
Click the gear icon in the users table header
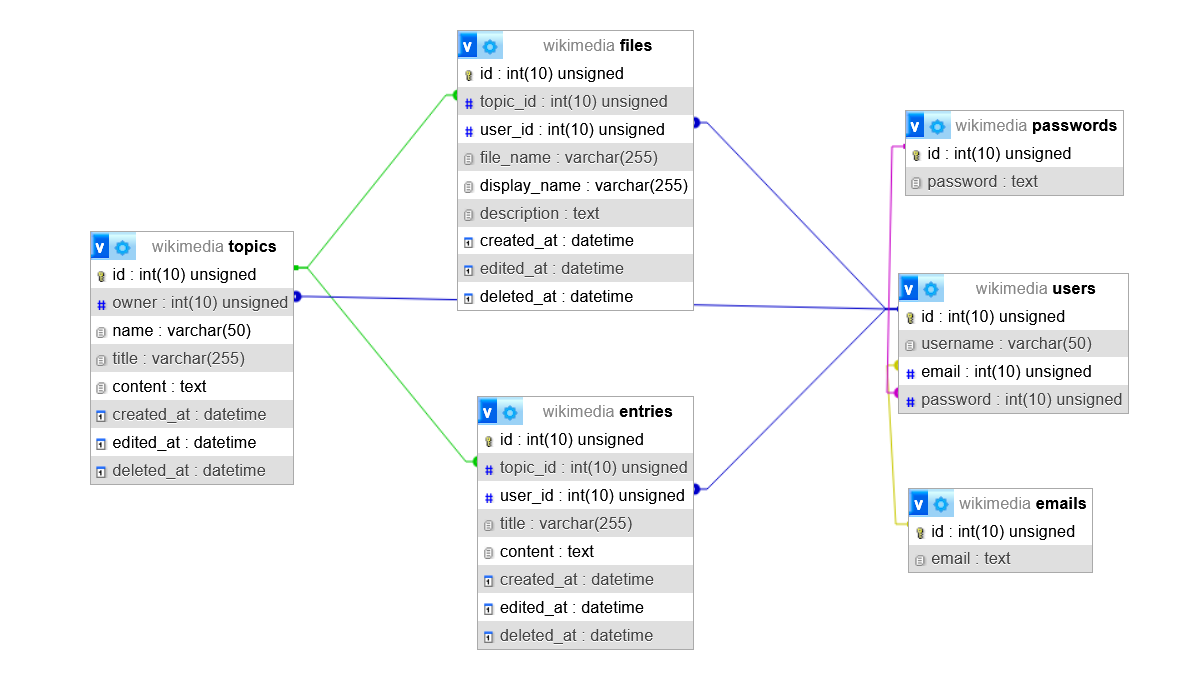click(x=931, y=289)
